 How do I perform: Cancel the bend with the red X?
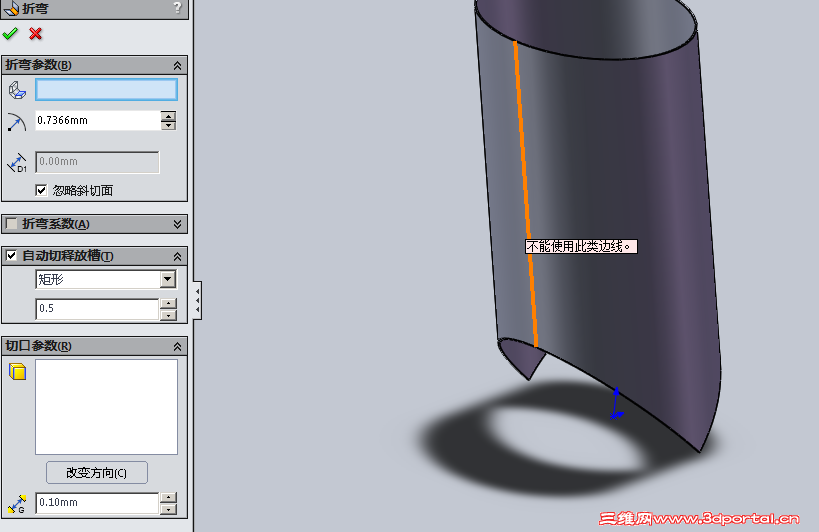36,34
